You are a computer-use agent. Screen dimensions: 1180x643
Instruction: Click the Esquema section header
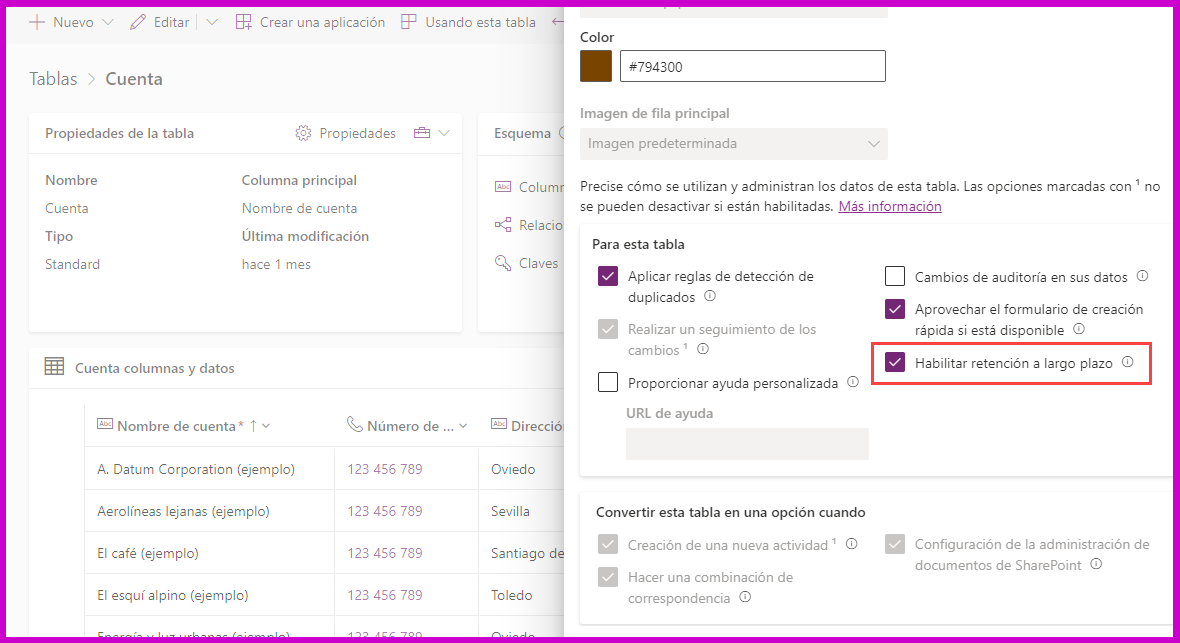[x=522, y=133]
